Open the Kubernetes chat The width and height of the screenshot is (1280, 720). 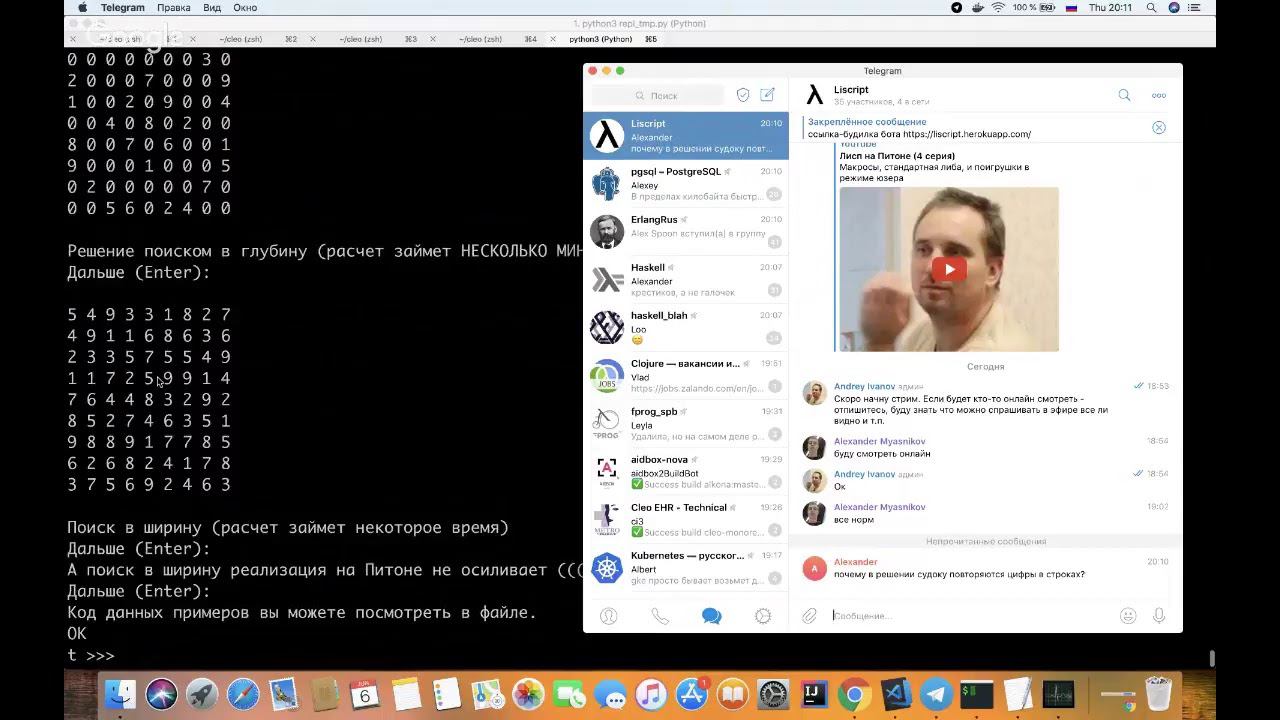(x=686, y=568)
